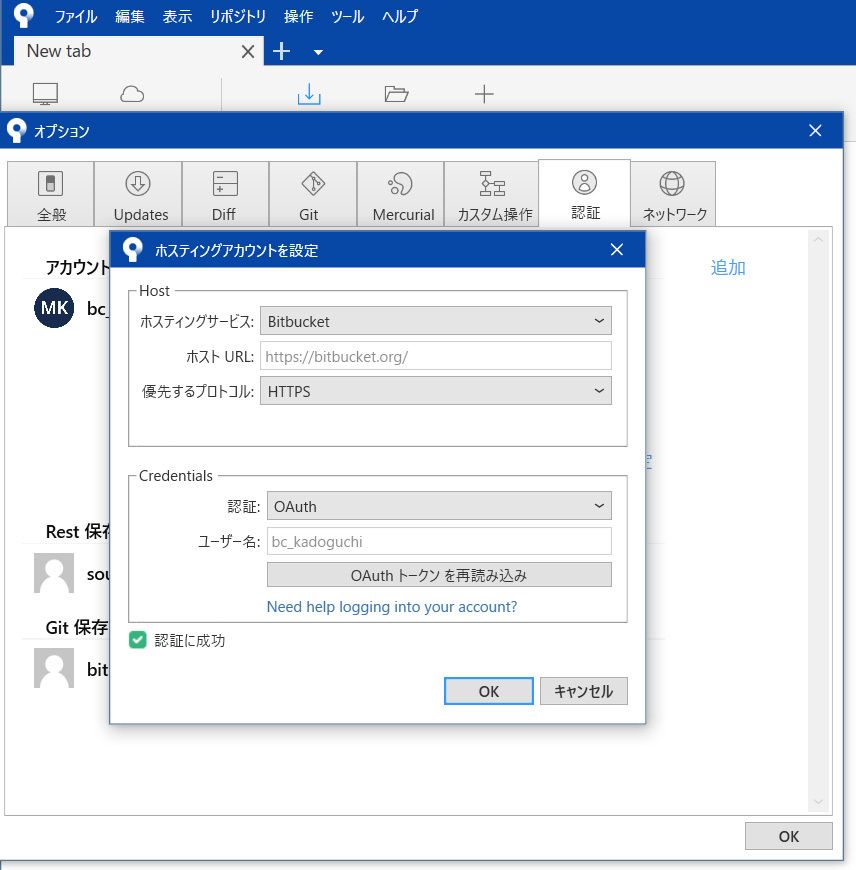Open the ファイル menu
The width and height of the screenshot is (856, 870).
click(76, 16)
